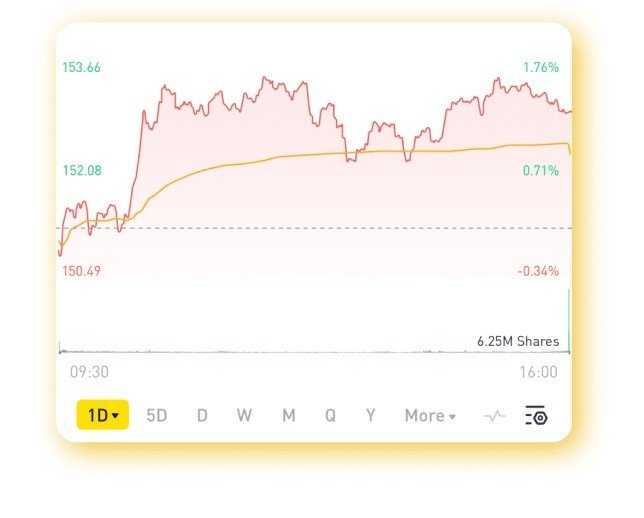The image size is (644, 518).
Task: Switch to the Y yearly timeframe
Action: 370,416
